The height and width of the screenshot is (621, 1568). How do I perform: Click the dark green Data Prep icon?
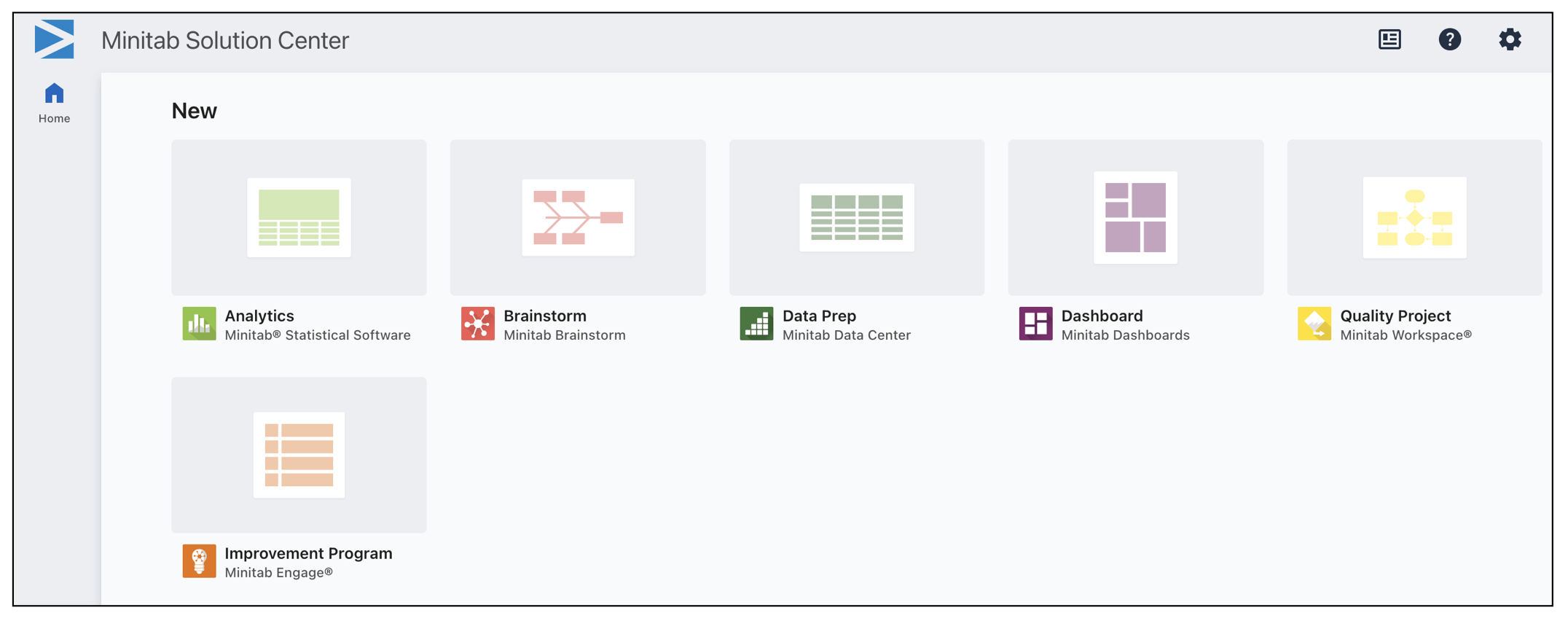pos(756,324)
